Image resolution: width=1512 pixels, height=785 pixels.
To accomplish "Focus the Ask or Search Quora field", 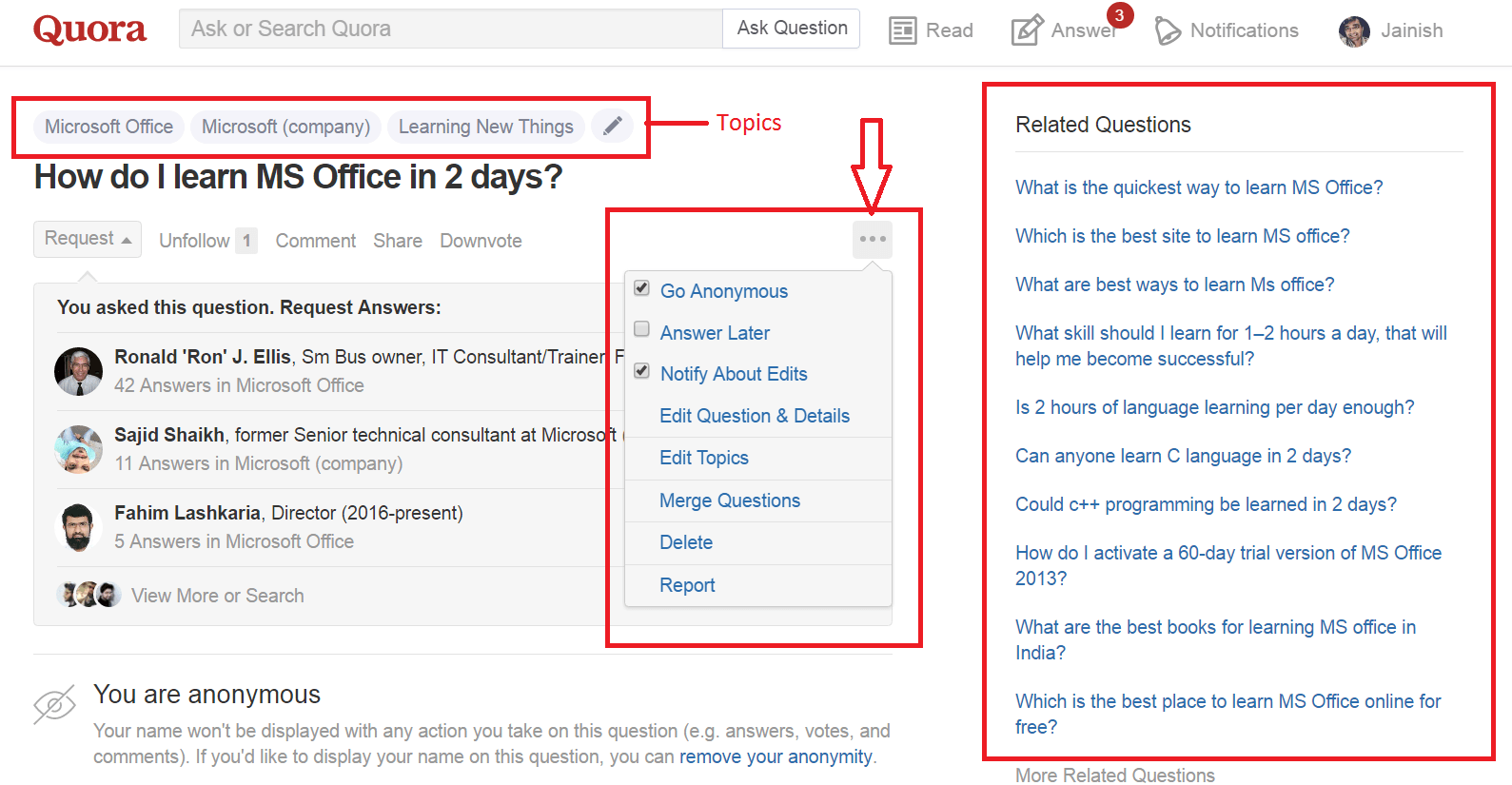I will pyautogui.click(x=451, y=29).
